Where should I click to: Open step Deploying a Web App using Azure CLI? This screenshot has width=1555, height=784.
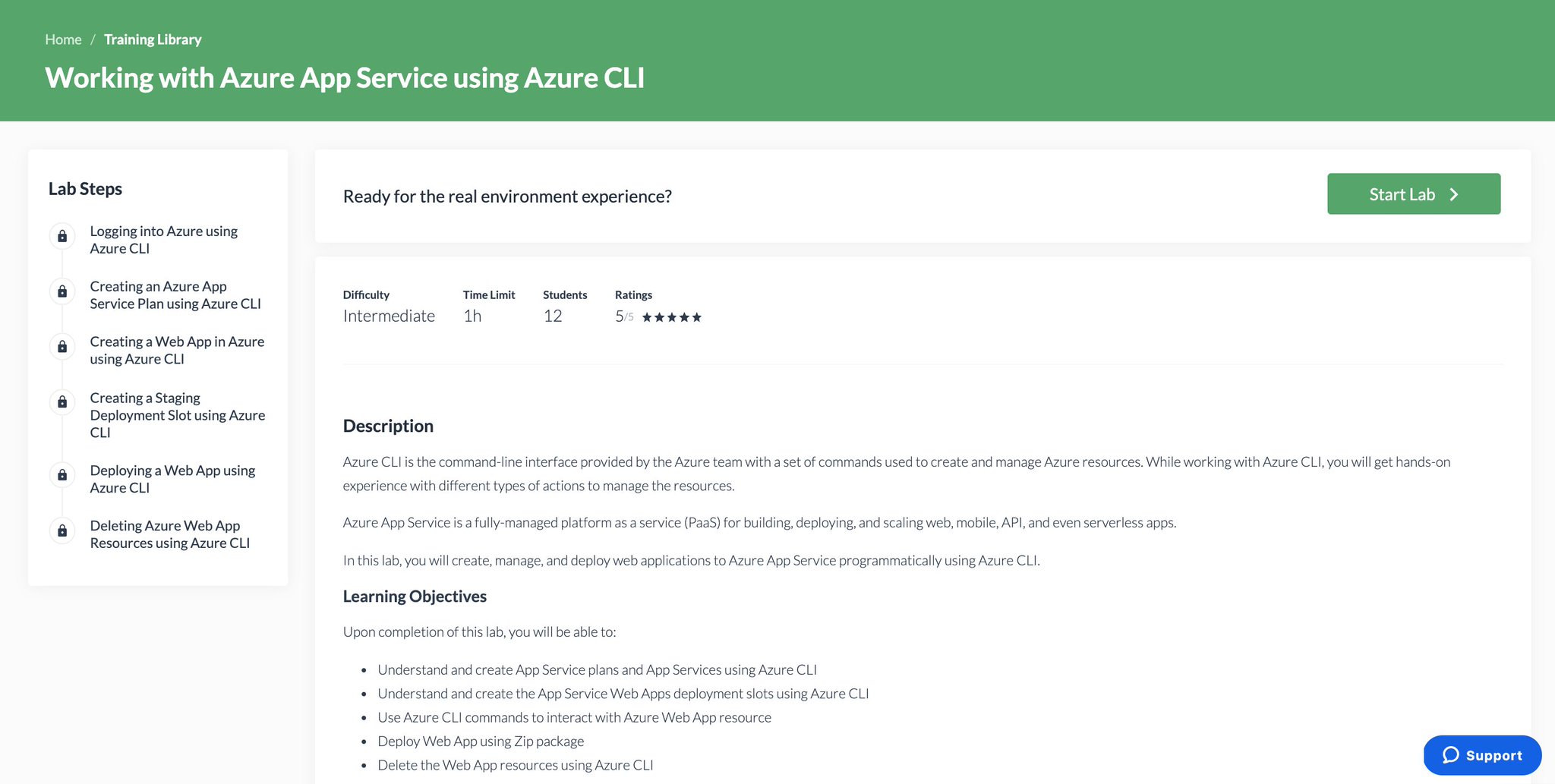coord(172,479)
